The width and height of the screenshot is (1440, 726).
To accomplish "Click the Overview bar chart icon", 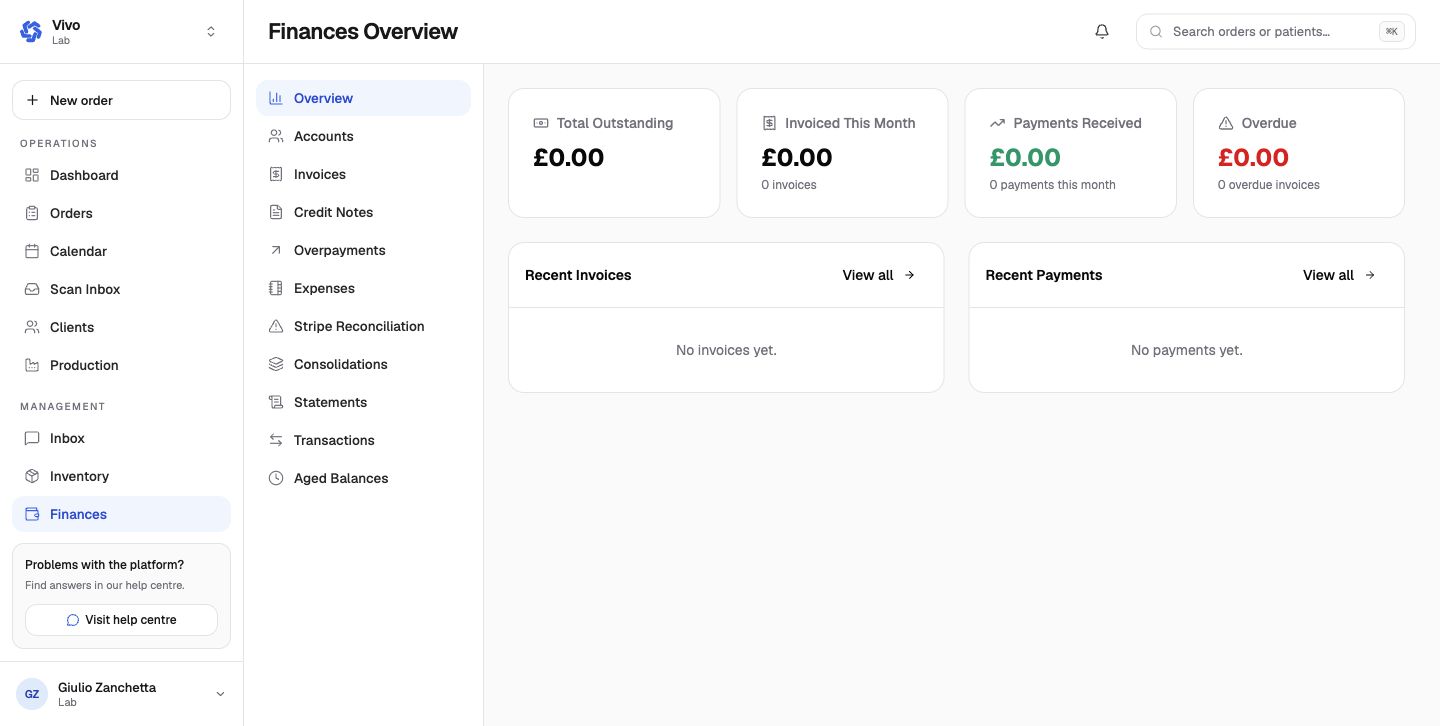I will click(x=276, y=98).
